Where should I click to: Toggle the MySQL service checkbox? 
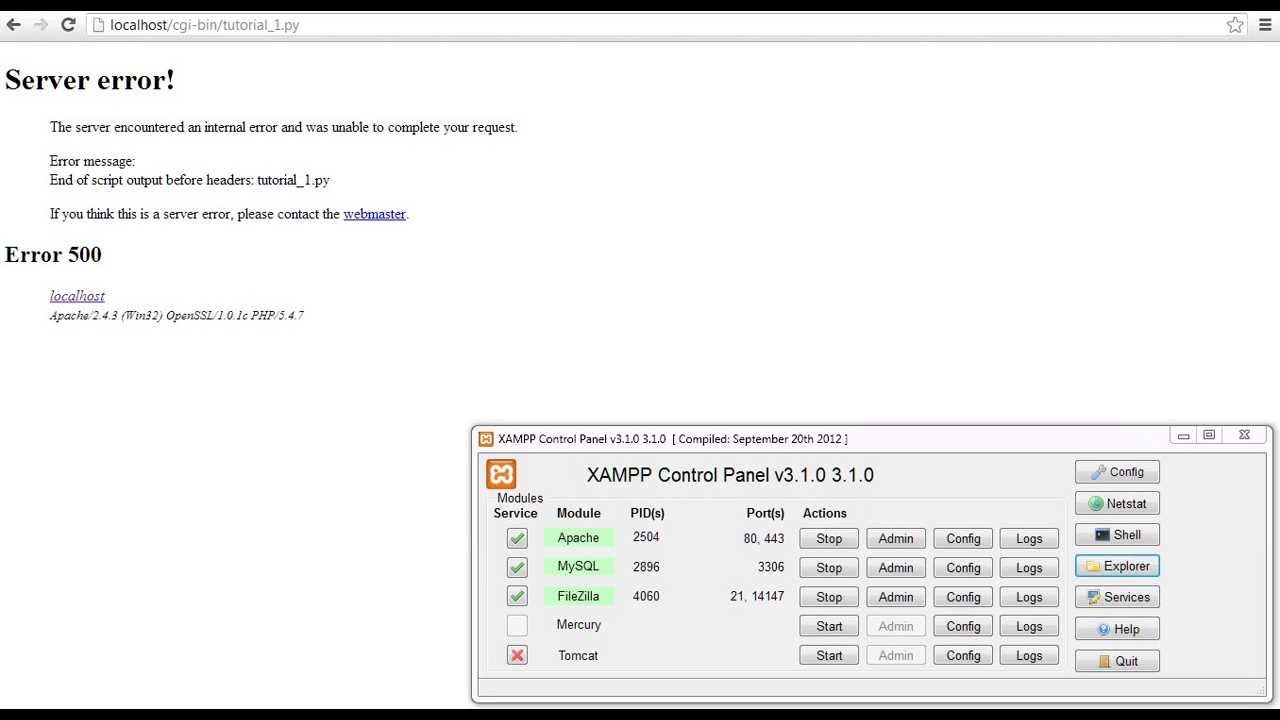517,567
